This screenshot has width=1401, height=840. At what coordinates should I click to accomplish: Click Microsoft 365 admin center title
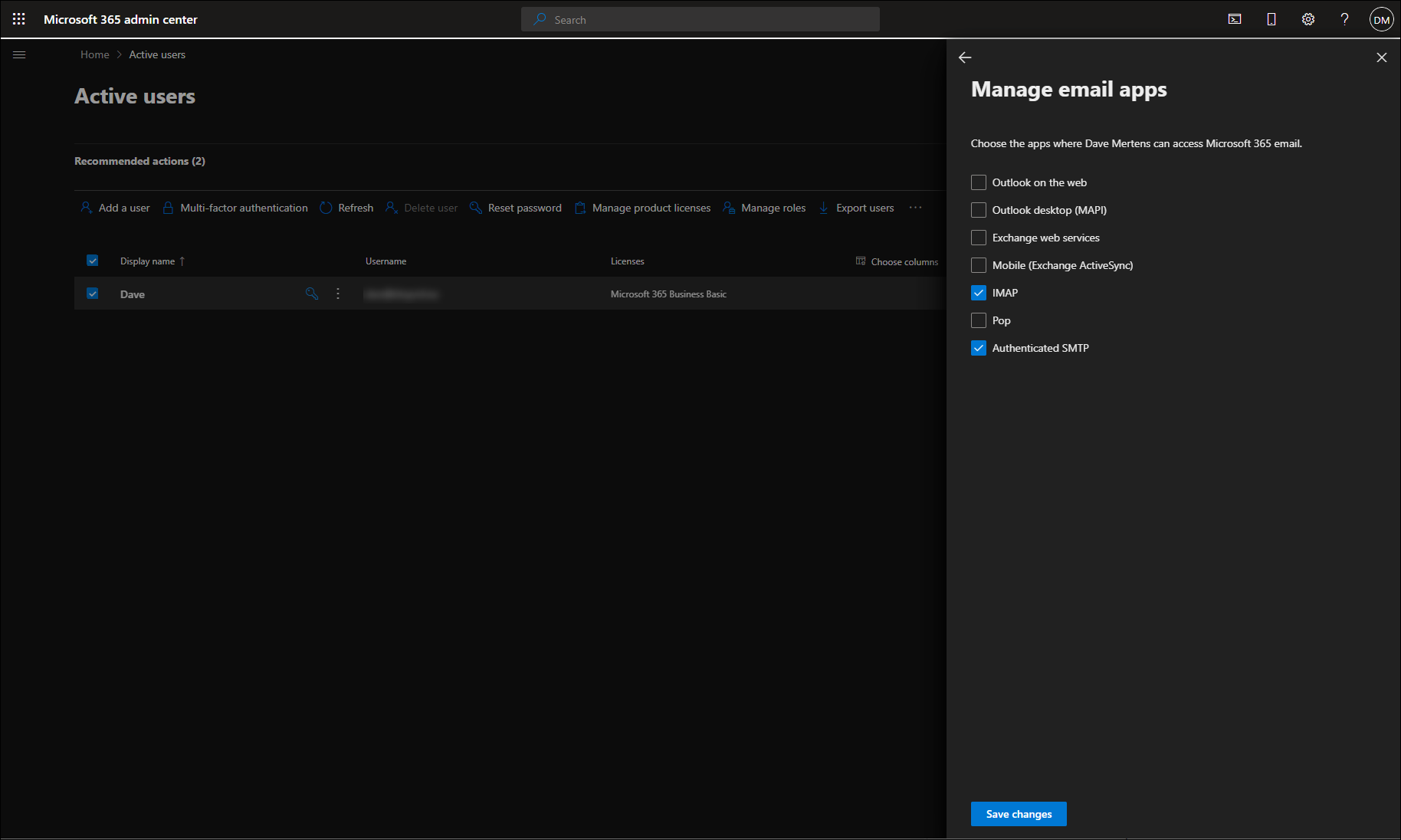pos(120,19)
